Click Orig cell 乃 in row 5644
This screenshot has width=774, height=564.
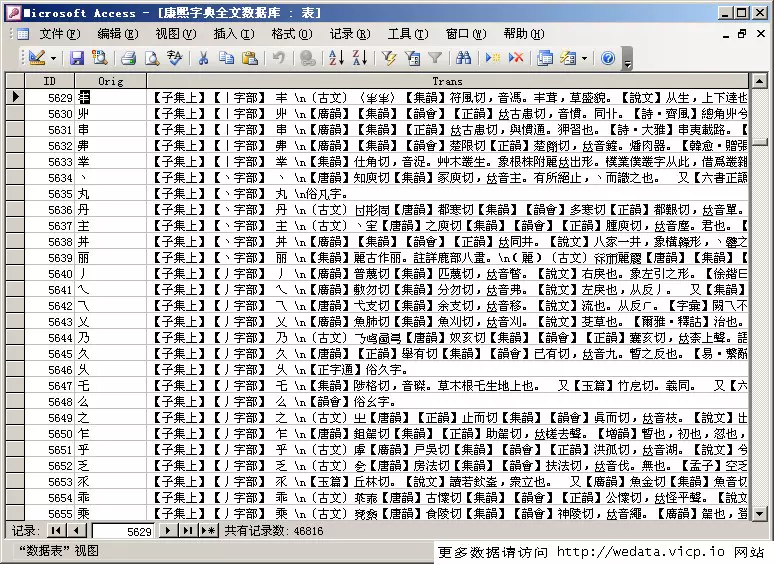[x=111, y=338]
